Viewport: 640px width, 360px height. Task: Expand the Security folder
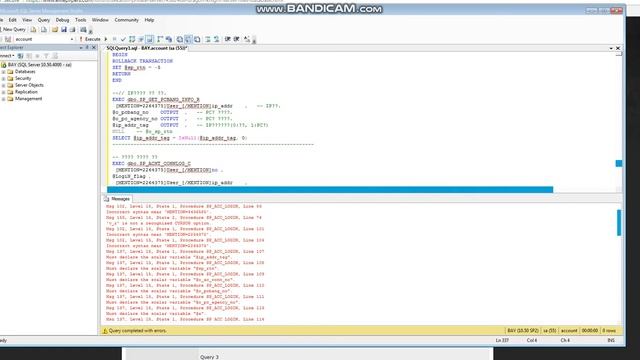[4, 78]
